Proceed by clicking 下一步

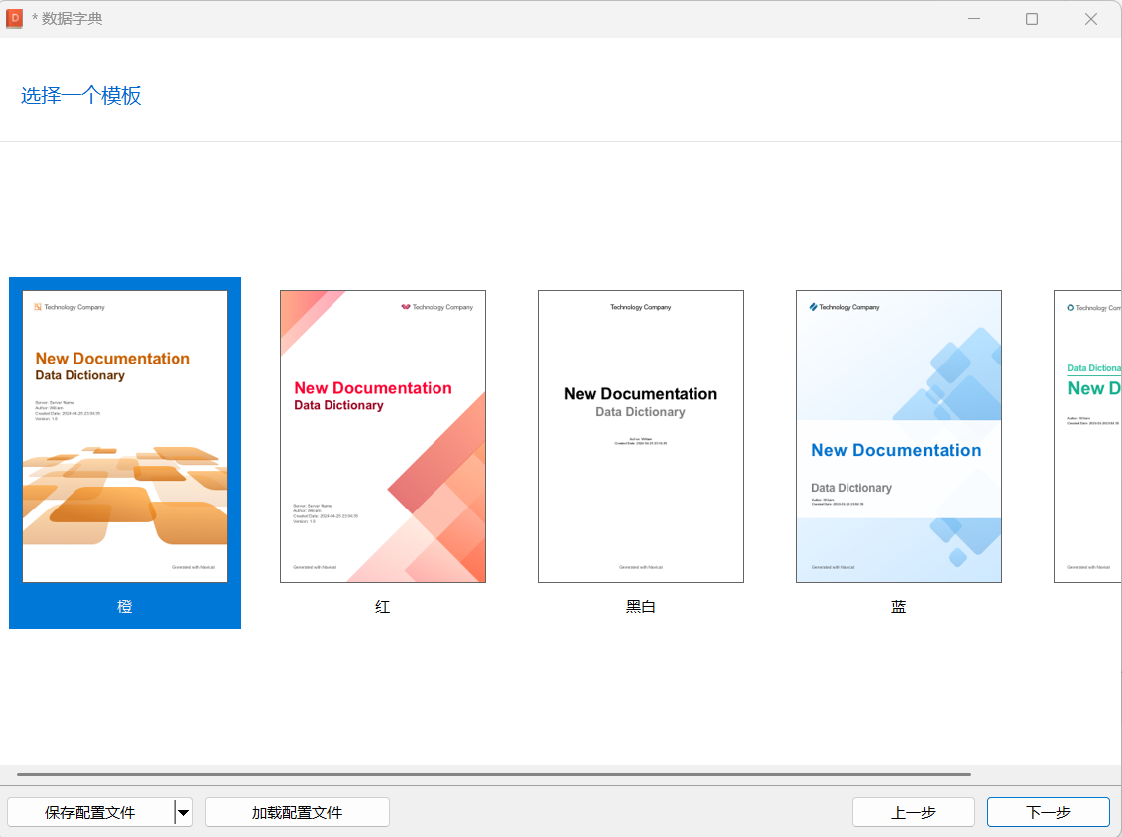1048,812
